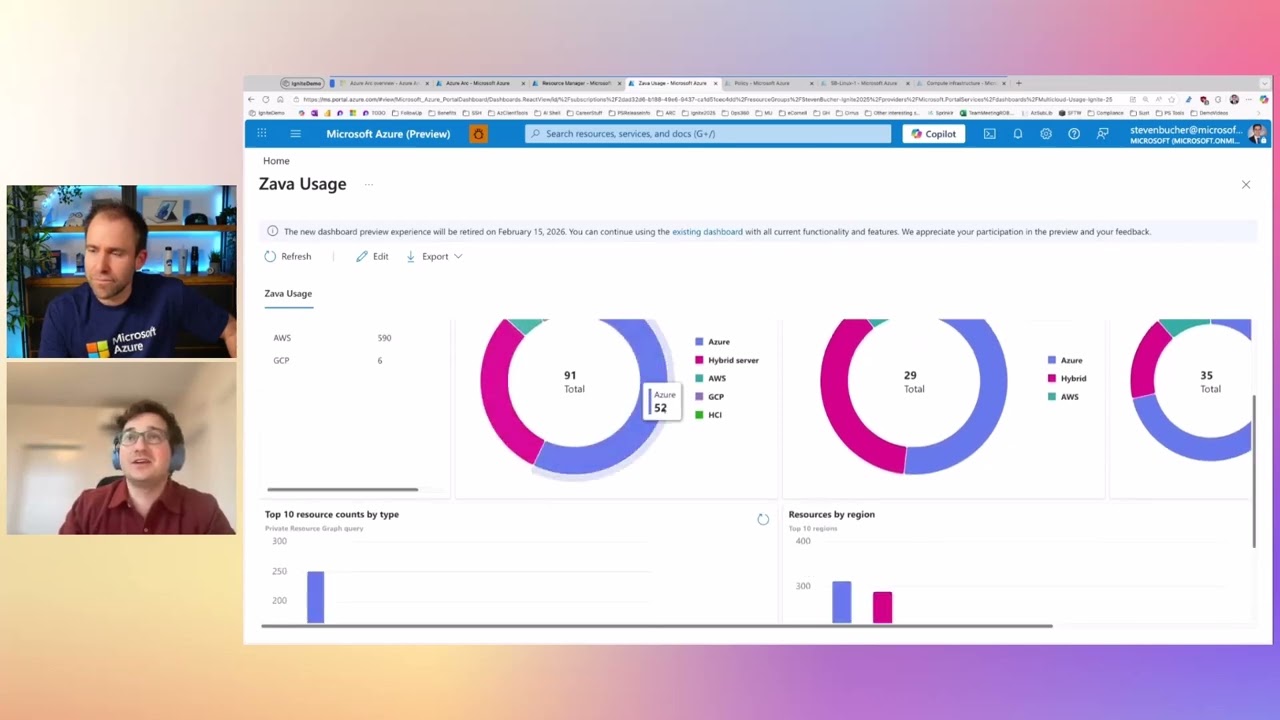Switch to Compute infrastructure browser tab
1280x720 pixels.
click(959, 83)
